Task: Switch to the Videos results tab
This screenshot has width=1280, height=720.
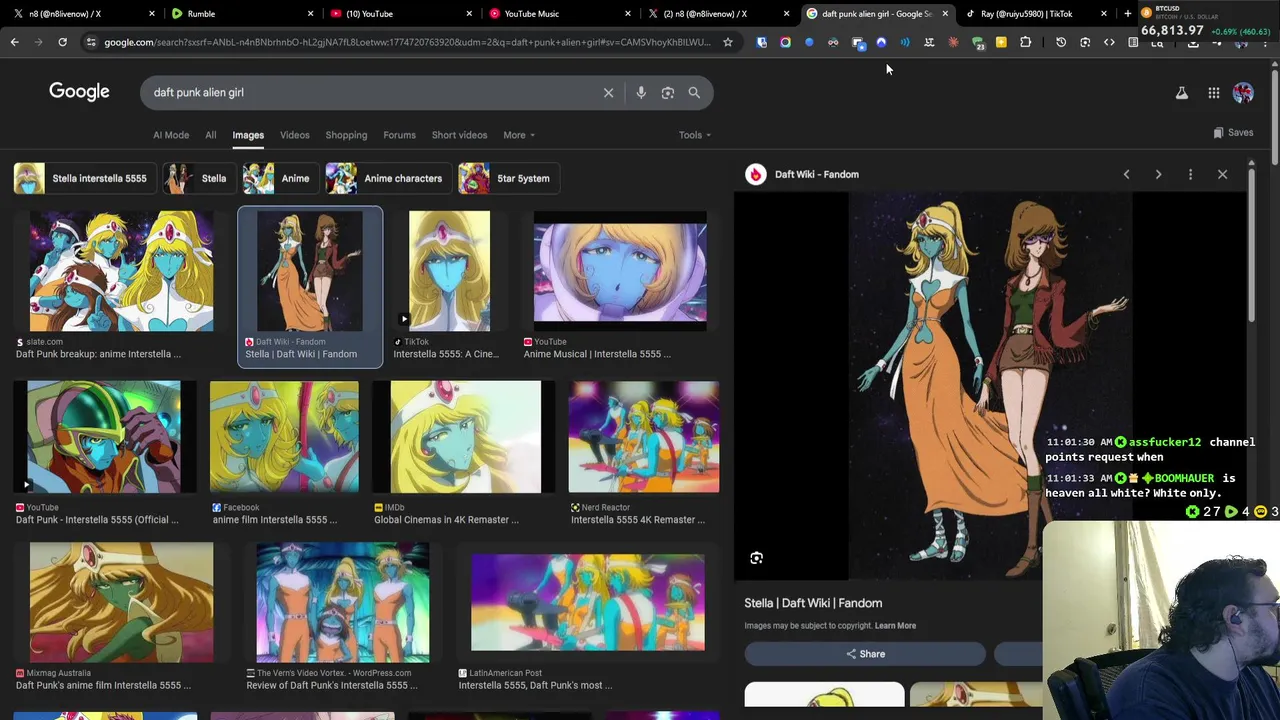Action: click(x=294, y=135)
